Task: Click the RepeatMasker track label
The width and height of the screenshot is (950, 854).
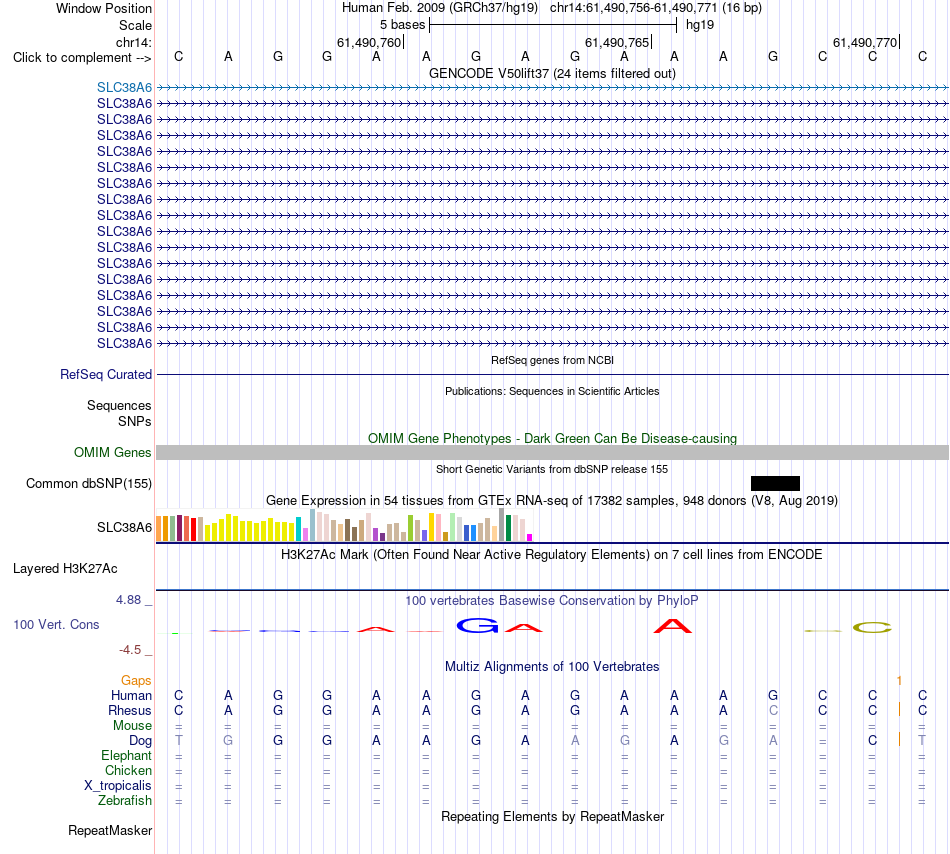Action: coord(110,830)
